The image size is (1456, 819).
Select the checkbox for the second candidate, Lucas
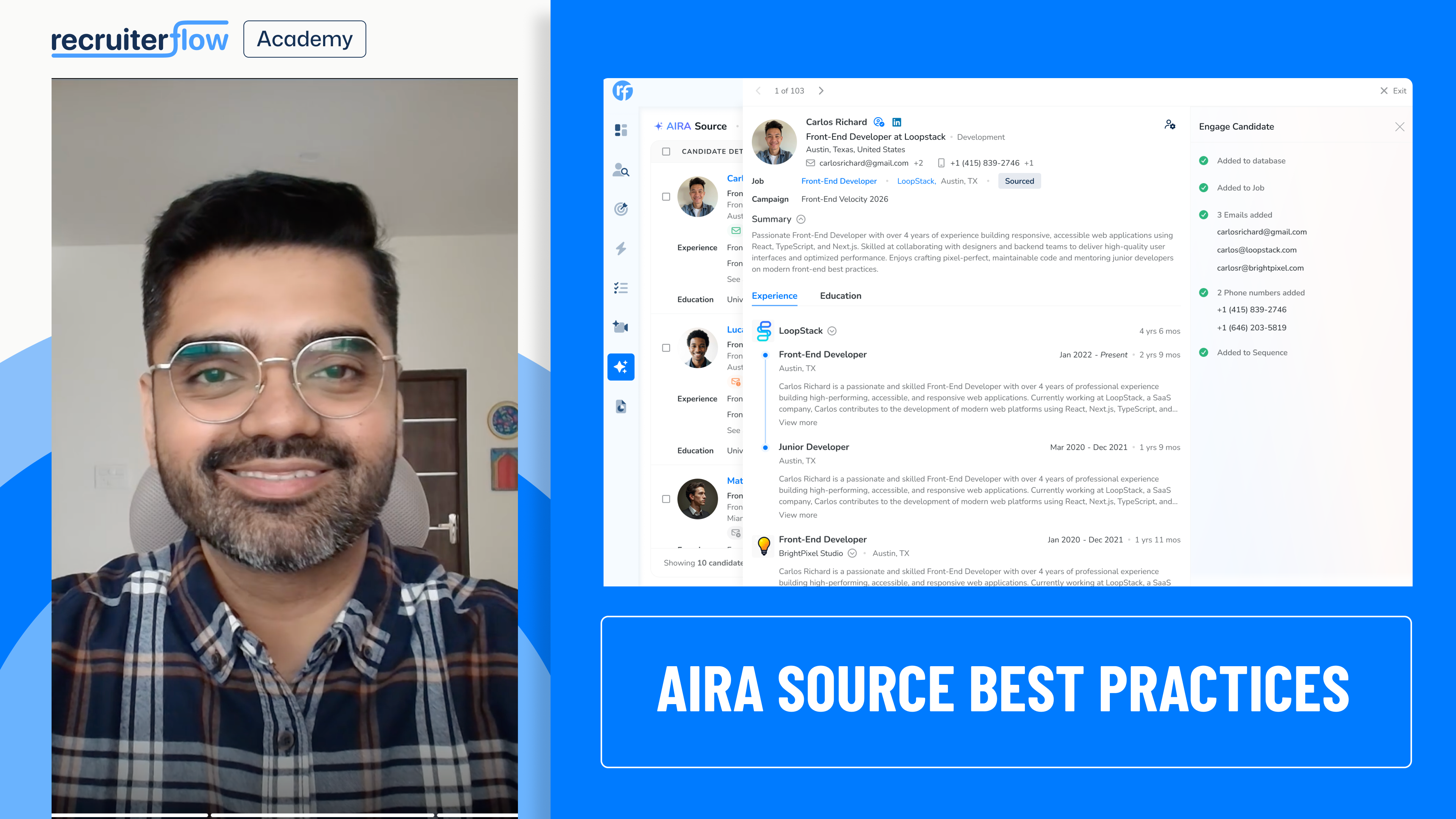pyautogui.click(x=666, y=348)
